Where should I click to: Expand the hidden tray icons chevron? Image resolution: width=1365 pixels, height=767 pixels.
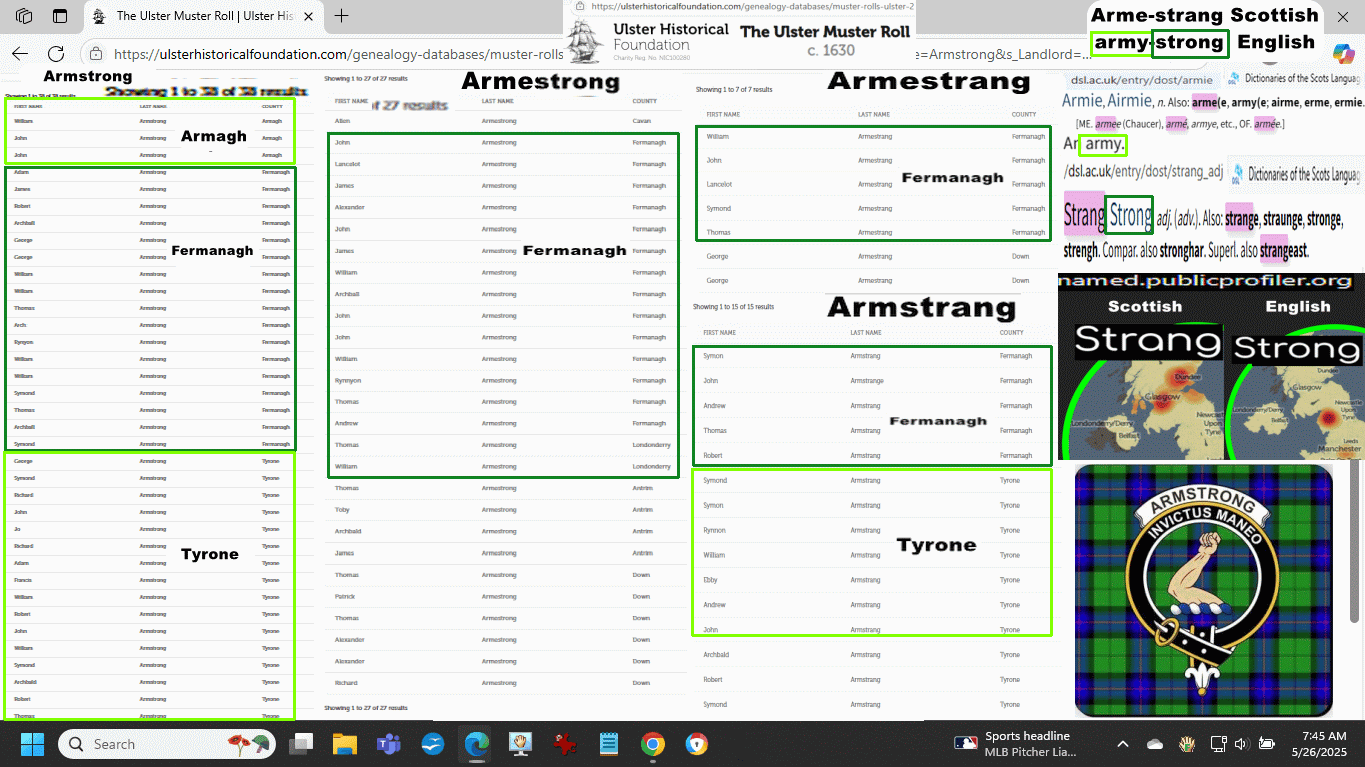tap(1123, 744)
